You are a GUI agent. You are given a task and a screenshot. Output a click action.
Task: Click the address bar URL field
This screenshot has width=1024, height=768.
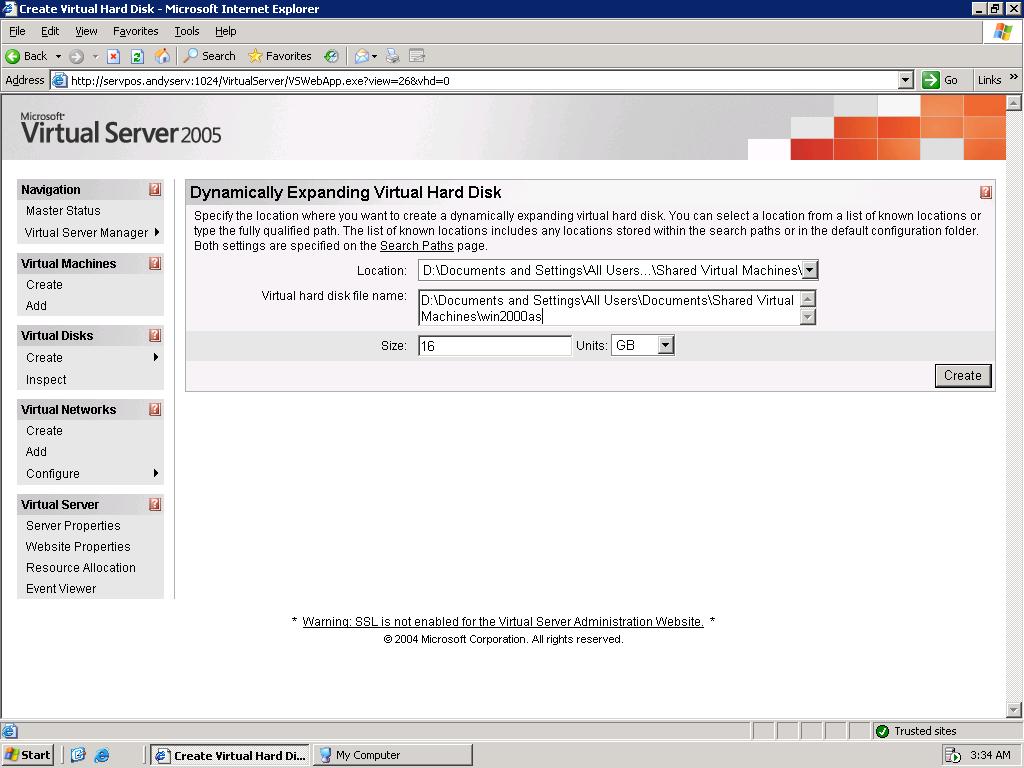coord(483,80)
